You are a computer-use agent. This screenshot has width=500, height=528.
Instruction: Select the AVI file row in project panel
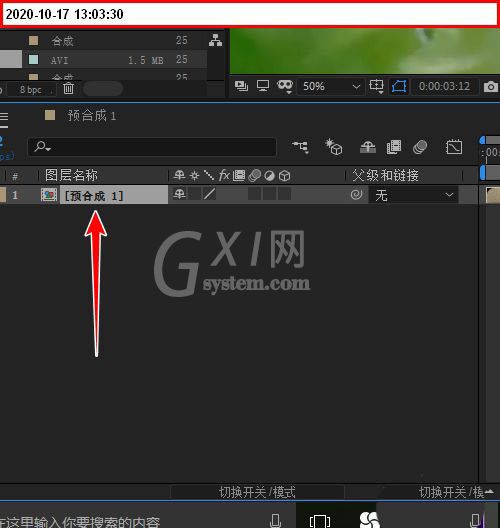103,60
